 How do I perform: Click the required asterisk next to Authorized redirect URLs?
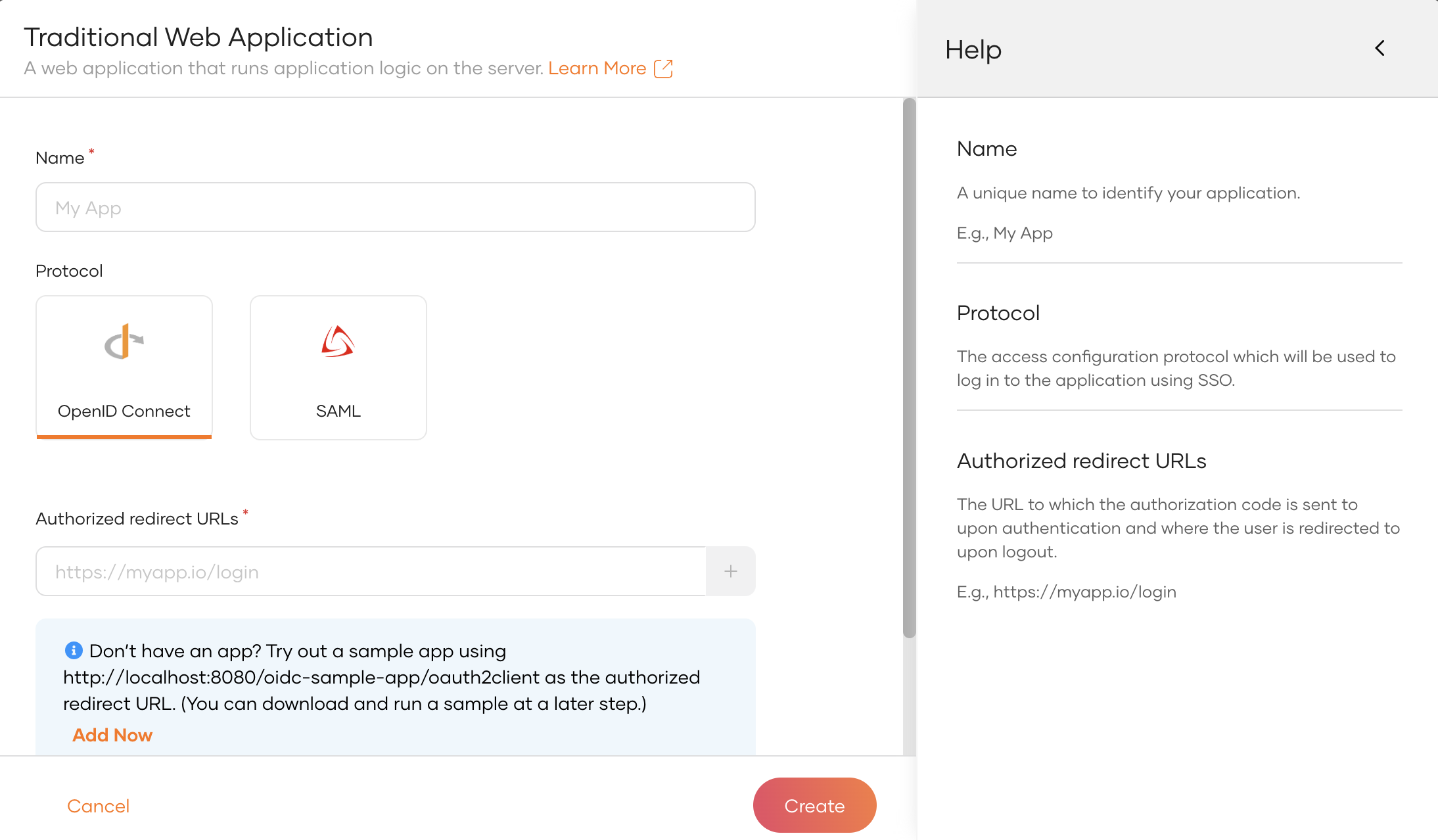click(246, 513)
